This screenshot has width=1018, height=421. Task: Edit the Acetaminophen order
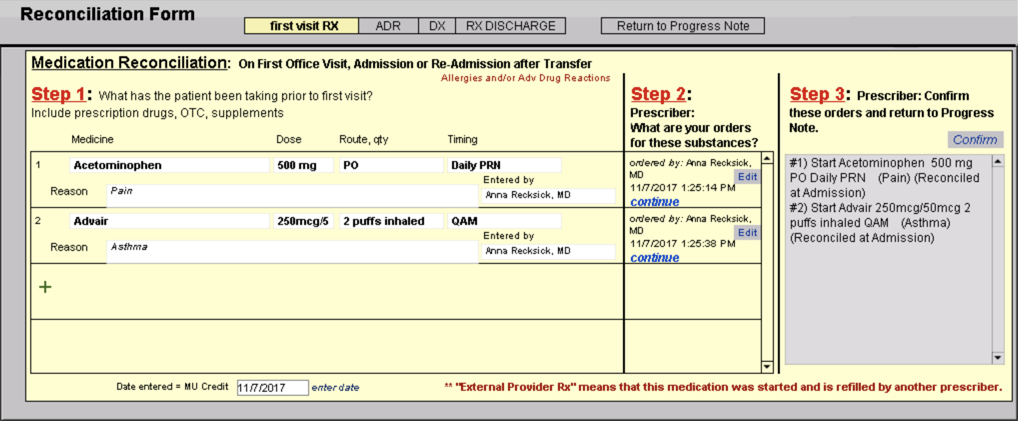click(747, 177)
